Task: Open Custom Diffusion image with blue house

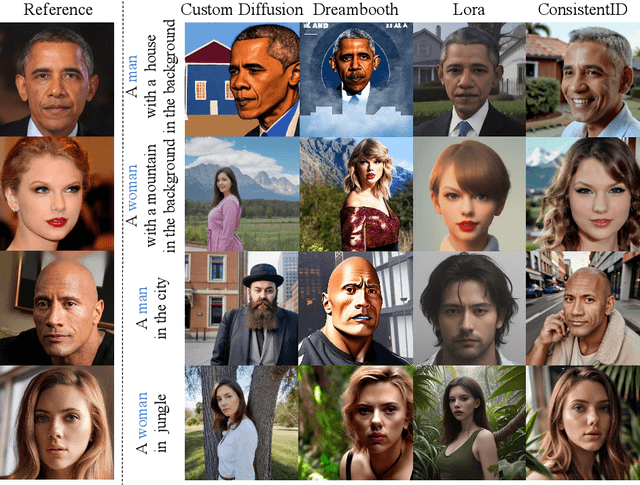Action: point(241,80)
